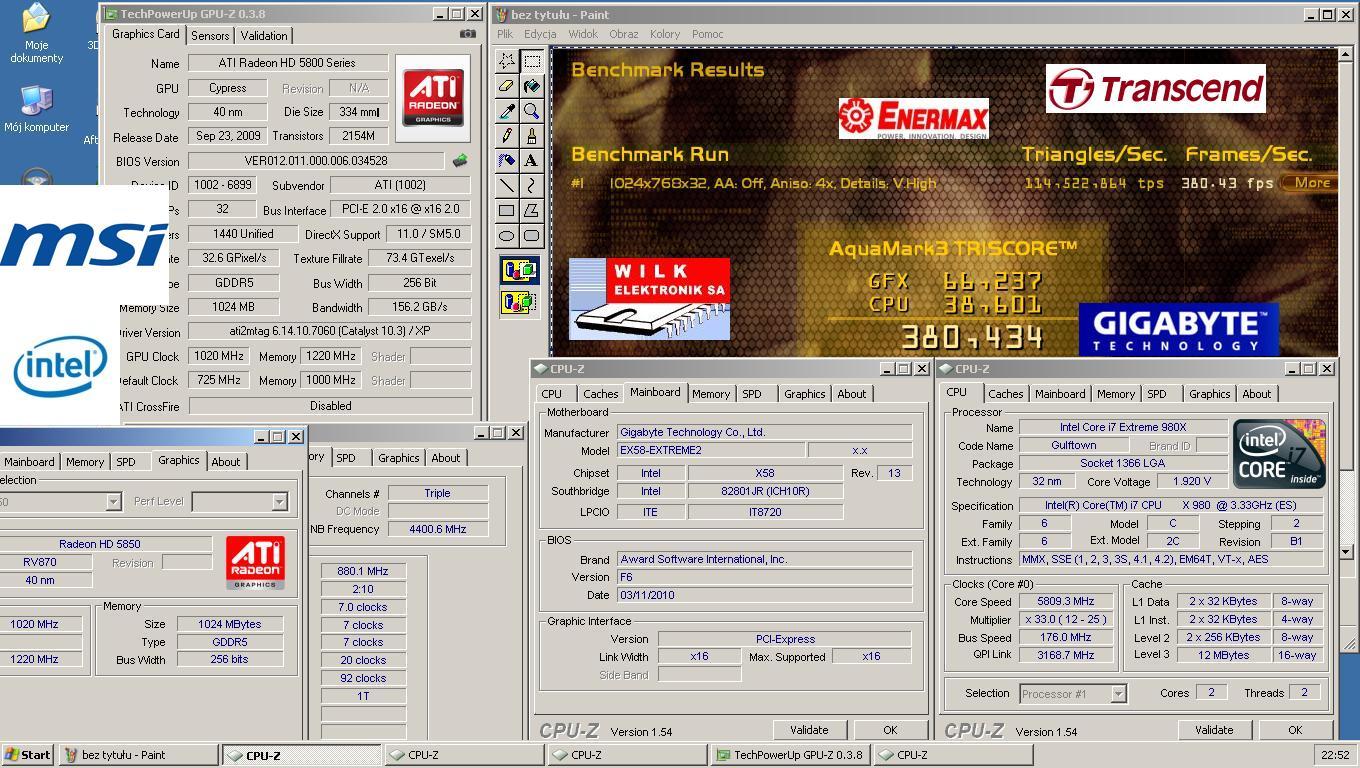Click the BIOS save chip icon in GPU-Z

pos(460,160)
